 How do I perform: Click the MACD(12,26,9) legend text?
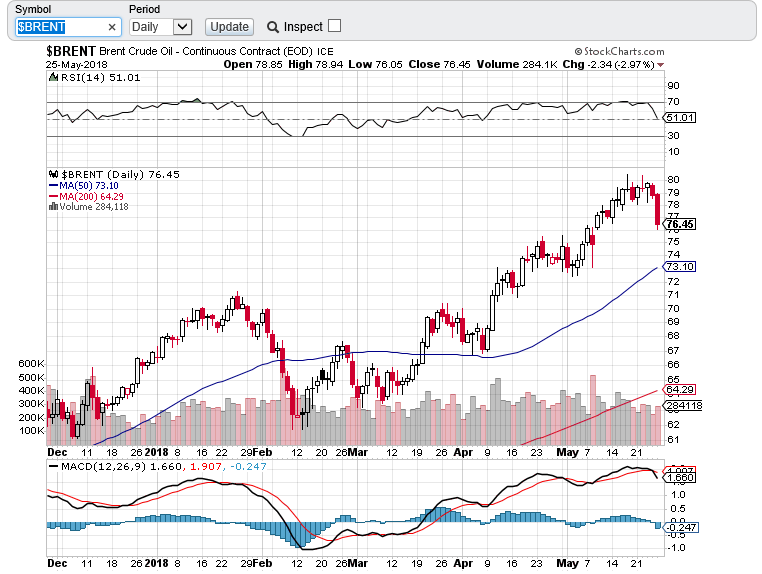pyautogui.click(x=103, y=467)
